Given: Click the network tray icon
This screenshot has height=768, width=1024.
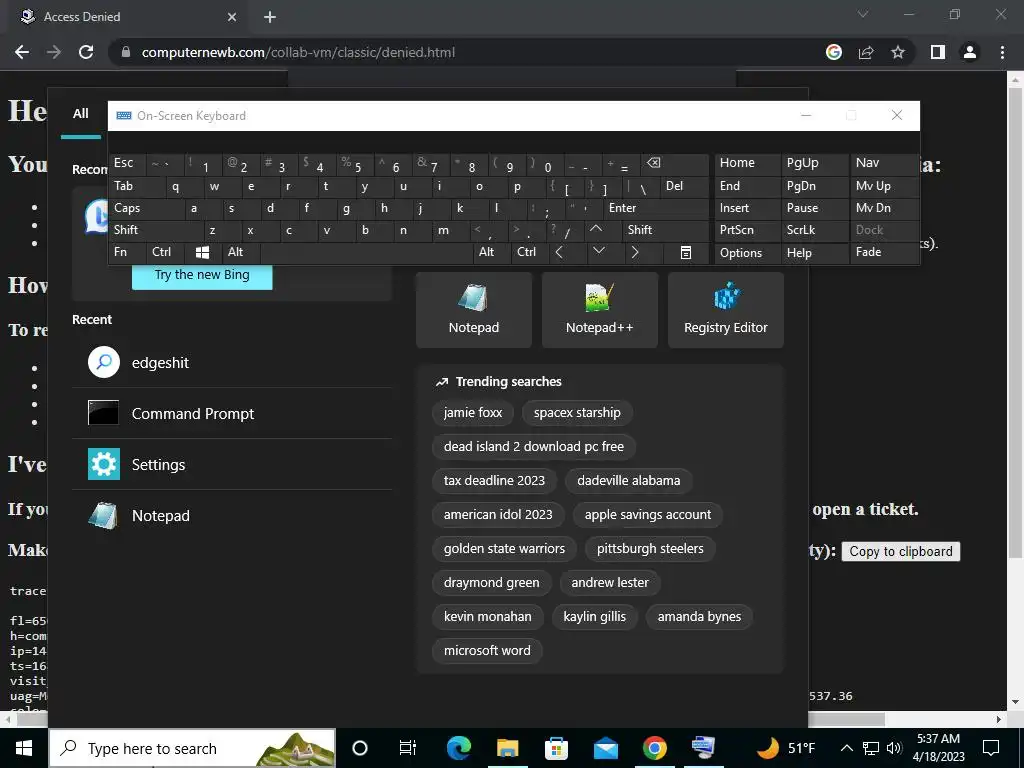Looking at the screenshot, I should 871,748.
